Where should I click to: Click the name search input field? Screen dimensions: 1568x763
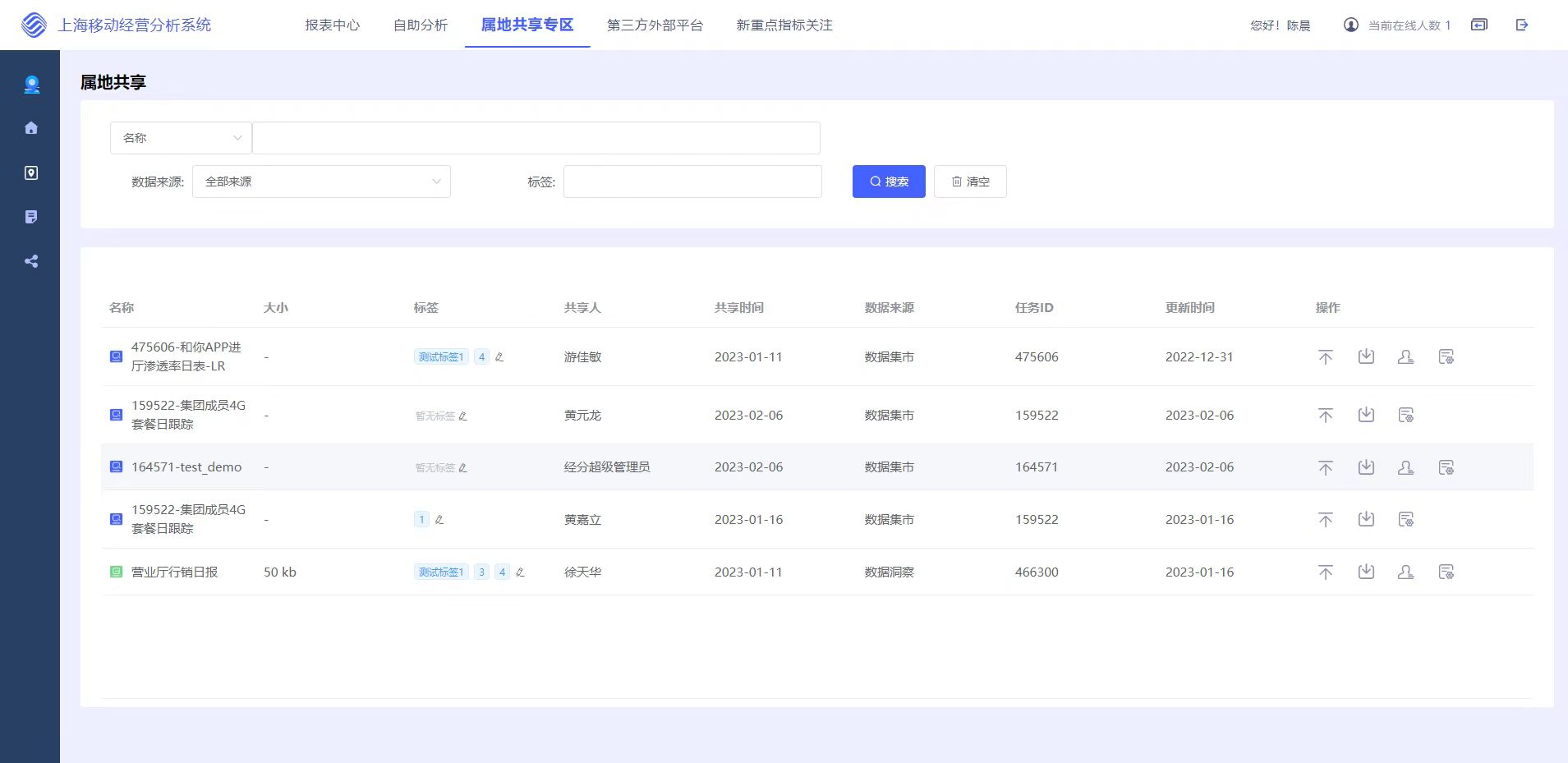coord(536,138)
